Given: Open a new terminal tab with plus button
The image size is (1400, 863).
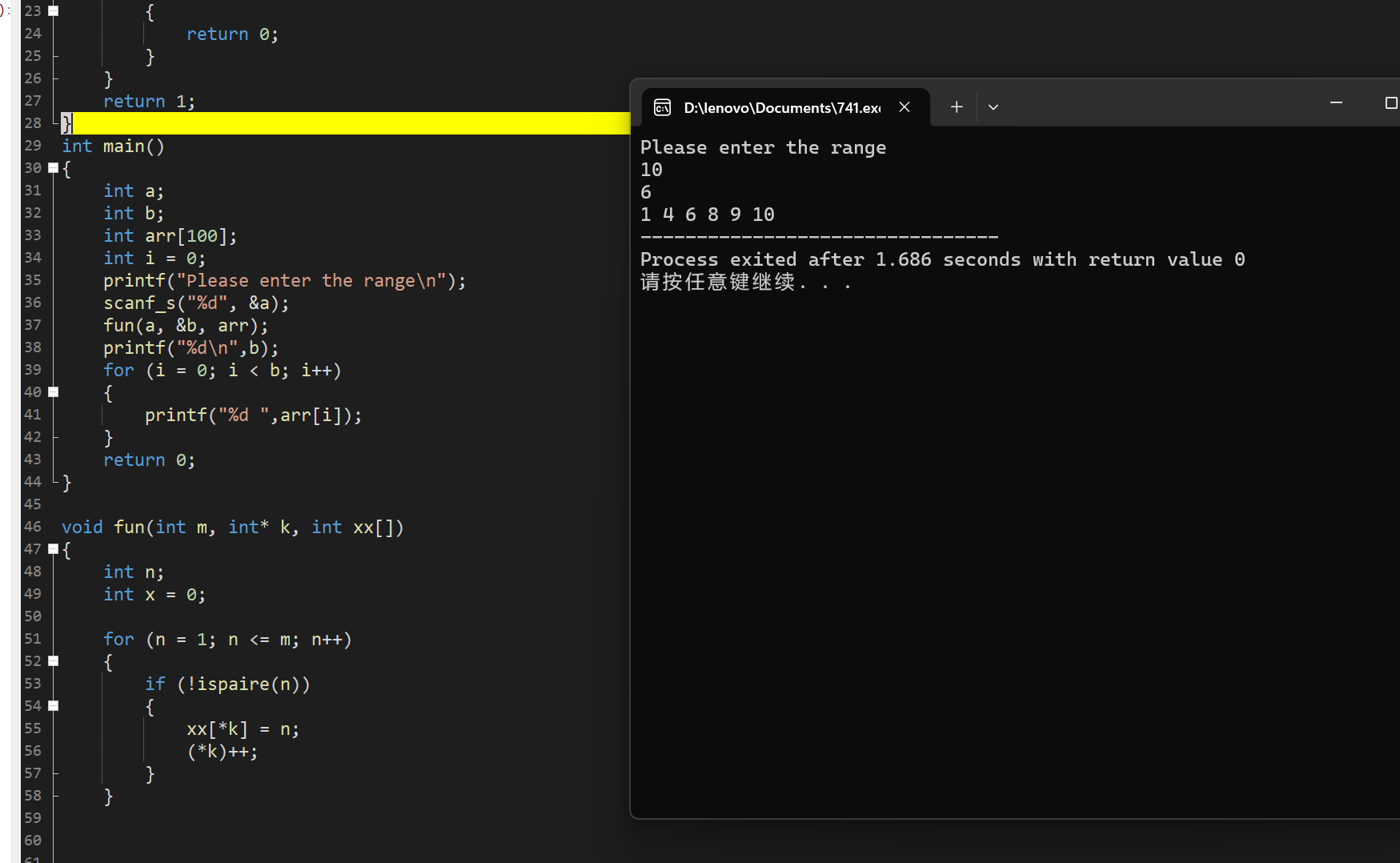Looking at the screenshot, I should [x=956, y=107].
